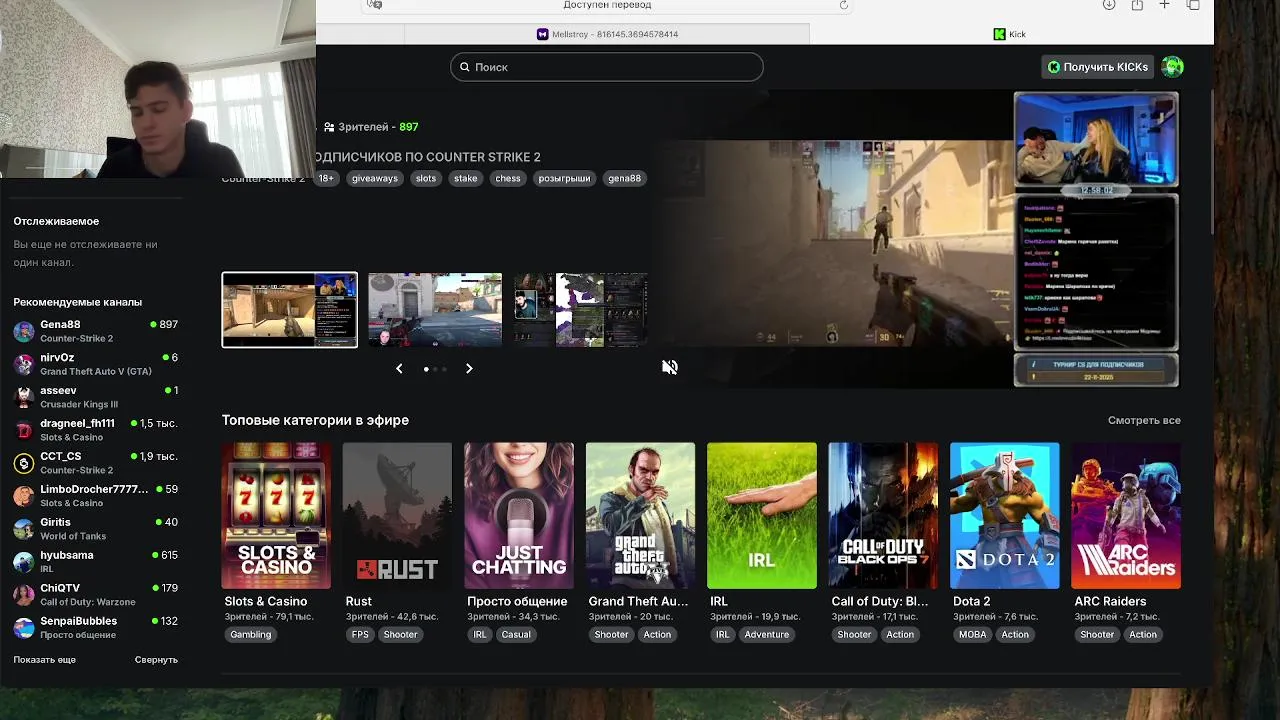Select the third featured stream thumbnail
This screenshot has height=720, width=1280.
tap(580, 310)
